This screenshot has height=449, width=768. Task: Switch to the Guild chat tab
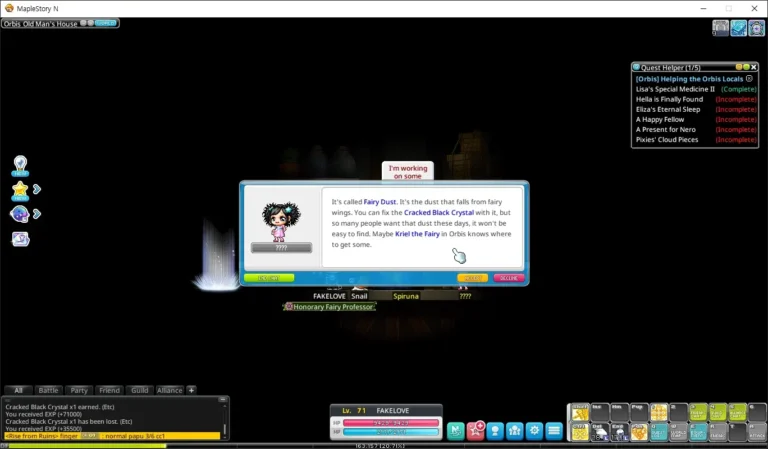[x=139, y=390]
